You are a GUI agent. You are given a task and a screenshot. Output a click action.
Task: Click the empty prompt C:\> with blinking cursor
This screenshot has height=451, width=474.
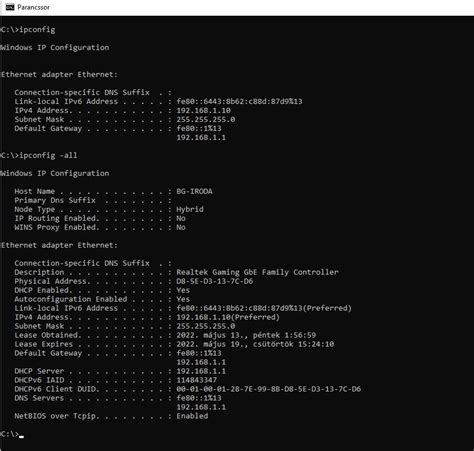12,434
